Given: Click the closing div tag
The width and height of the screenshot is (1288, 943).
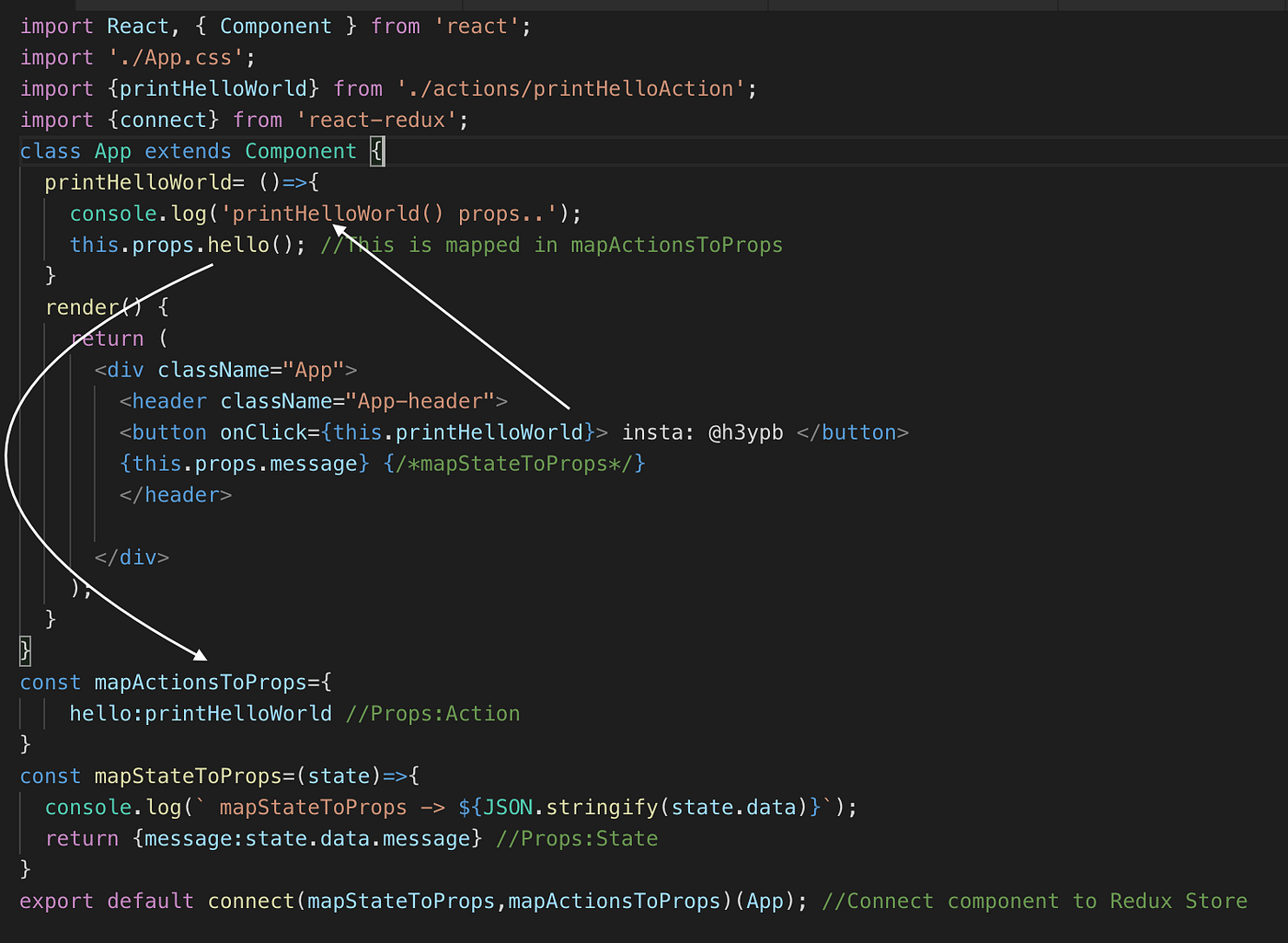Looking at the screenshot, I should (131, 557).
